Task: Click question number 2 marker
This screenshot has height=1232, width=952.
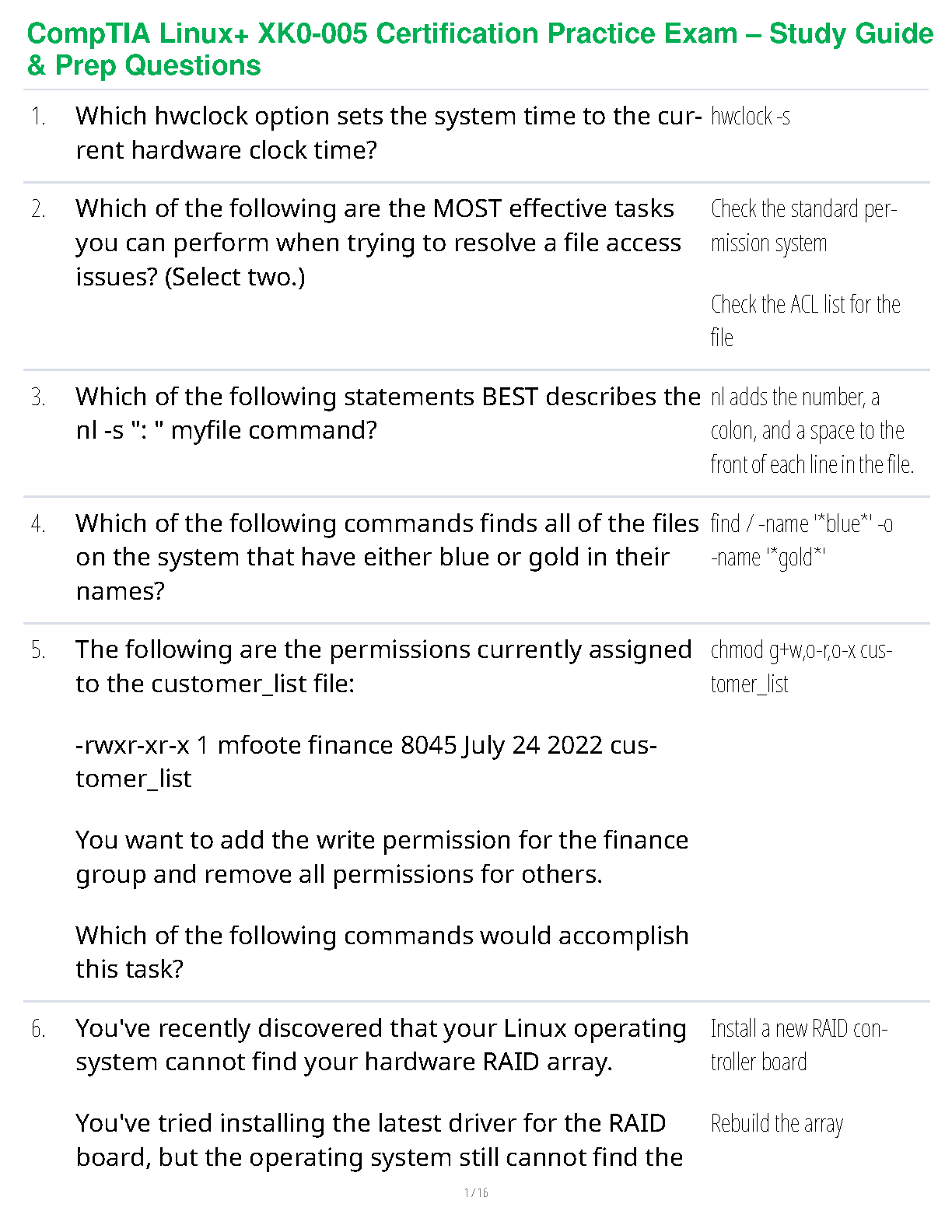Action: click(x=39, y=209)
